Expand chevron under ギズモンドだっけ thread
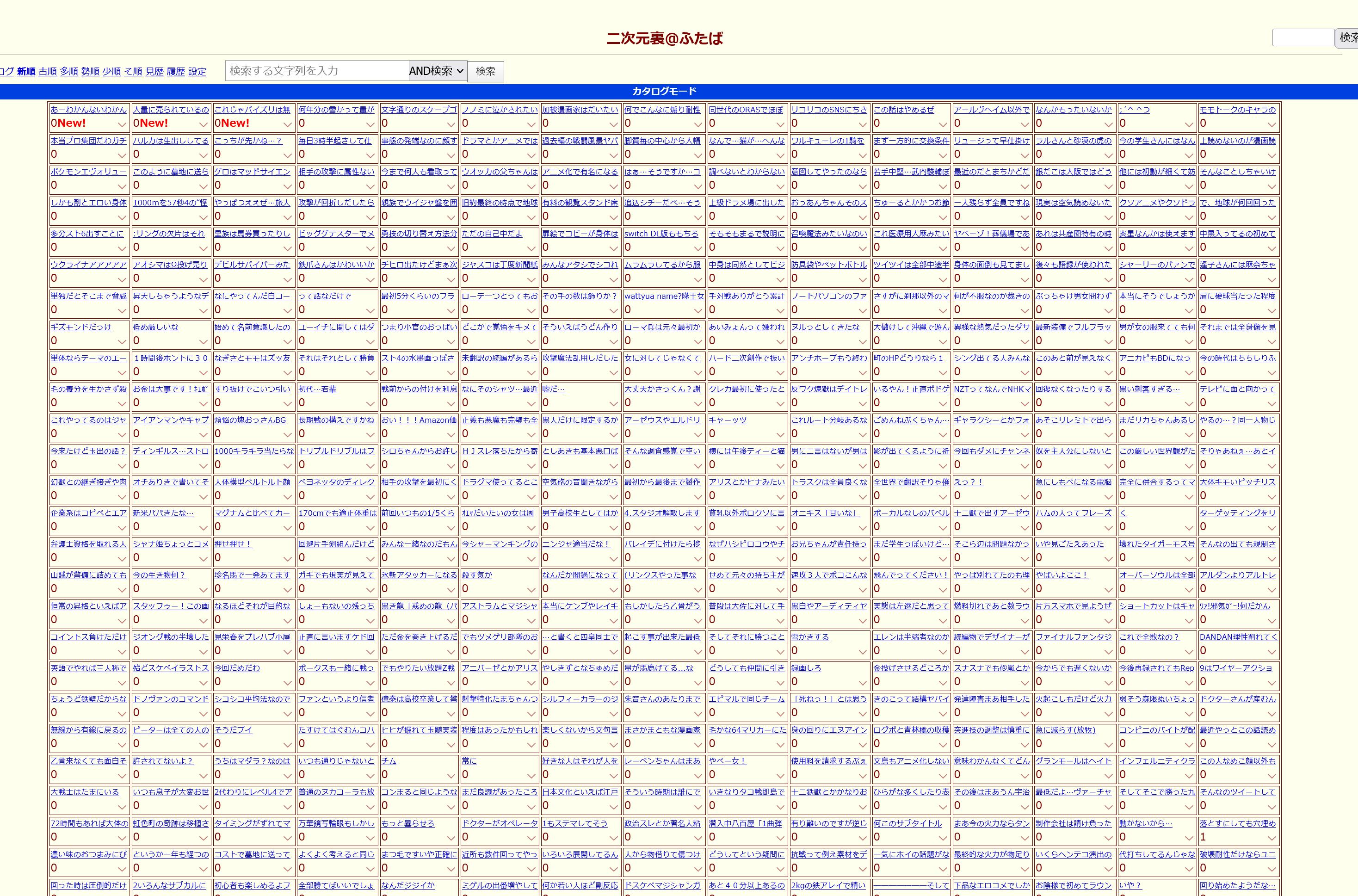This screenshot has height=896, width=1358. click(x=122, y=341)
